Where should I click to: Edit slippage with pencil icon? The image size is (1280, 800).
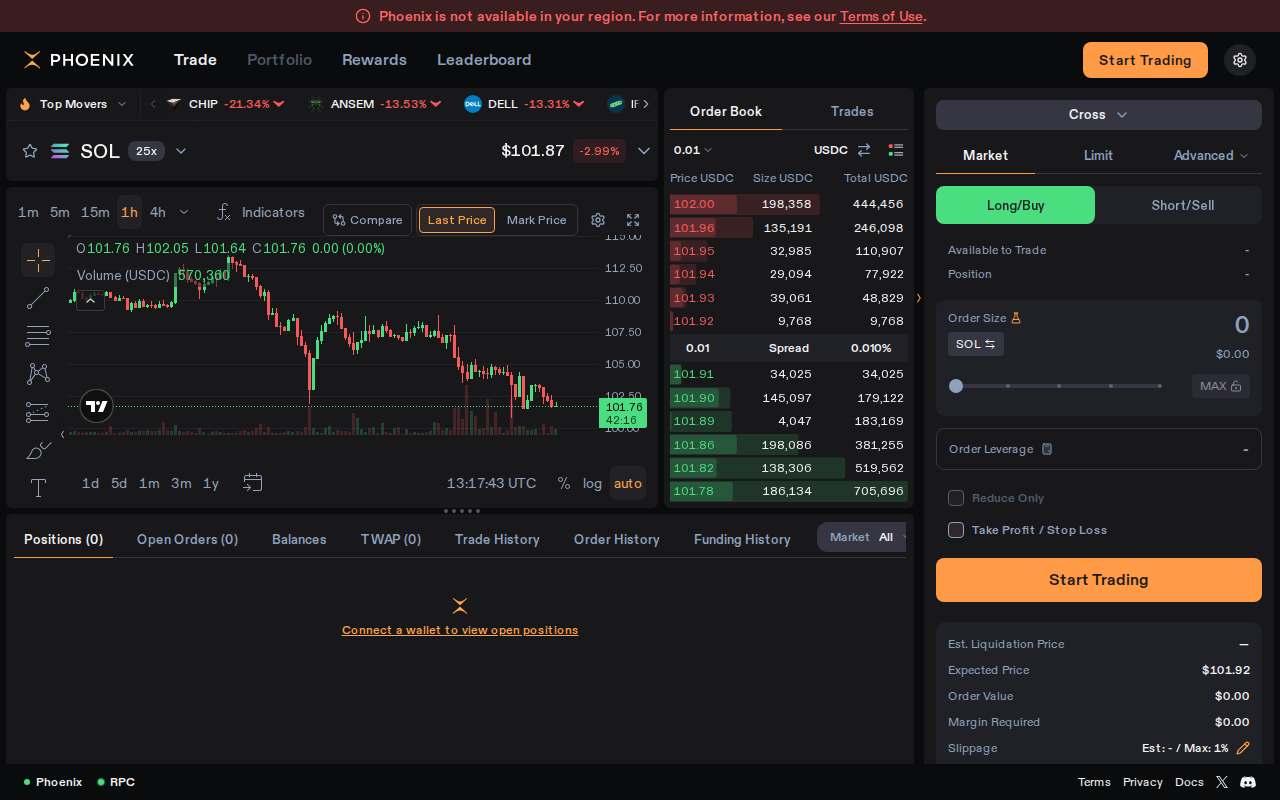(1243, 748)
